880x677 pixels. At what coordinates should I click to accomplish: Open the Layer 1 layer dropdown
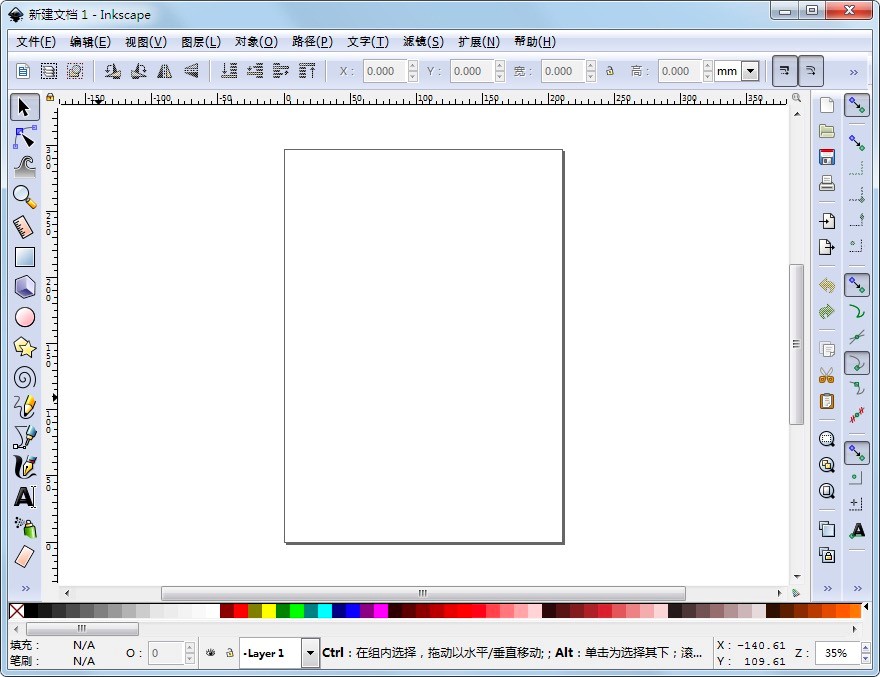click(309, 653)
